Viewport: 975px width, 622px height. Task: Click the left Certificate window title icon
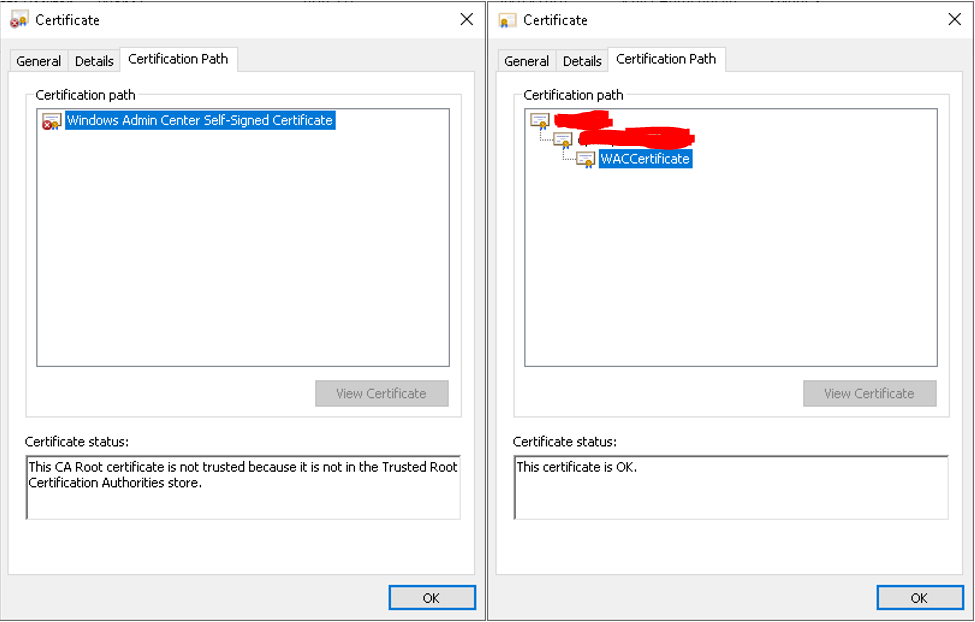[19, 20]
